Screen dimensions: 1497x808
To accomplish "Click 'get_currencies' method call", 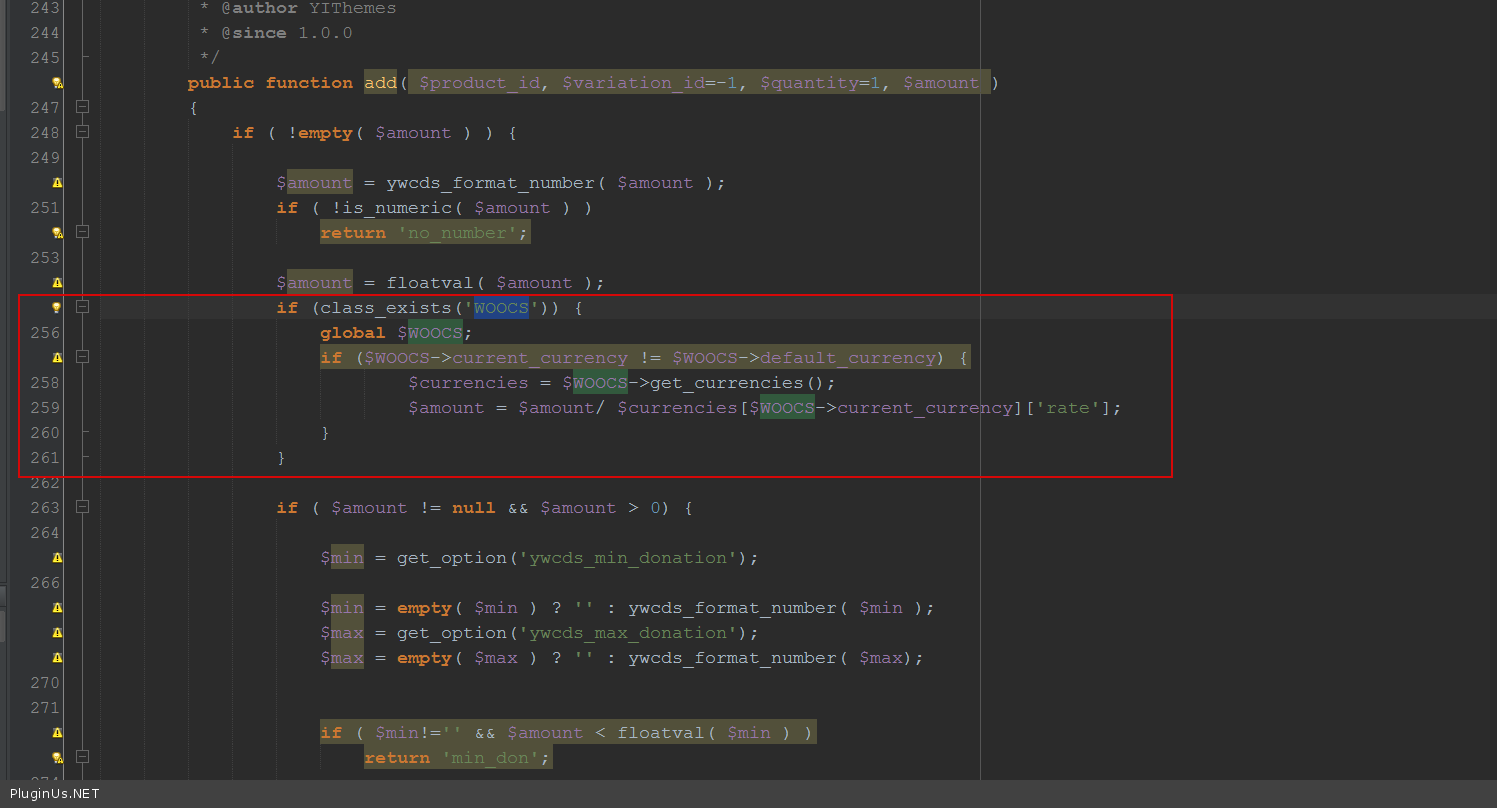I will click(x=727, y=383).
